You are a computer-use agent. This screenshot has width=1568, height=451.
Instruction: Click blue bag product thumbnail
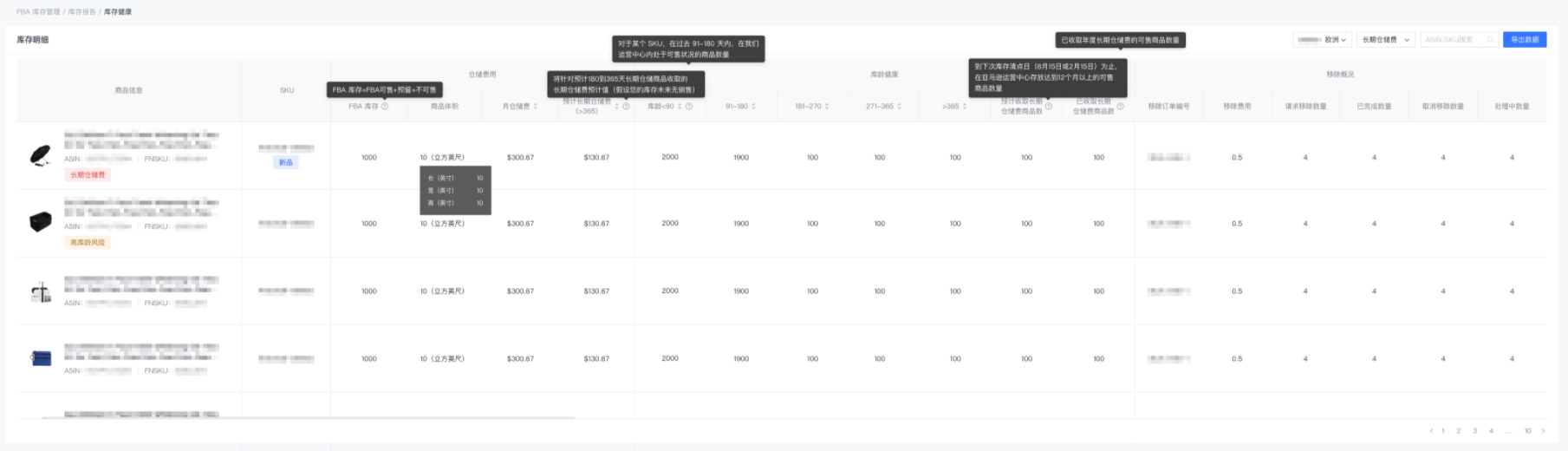pyautogui.click(x=40, y=358)
